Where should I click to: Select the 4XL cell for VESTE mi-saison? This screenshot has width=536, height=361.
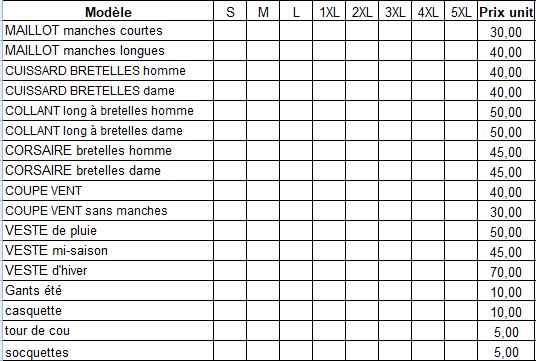pyautogui.click(x=428, y=251)
